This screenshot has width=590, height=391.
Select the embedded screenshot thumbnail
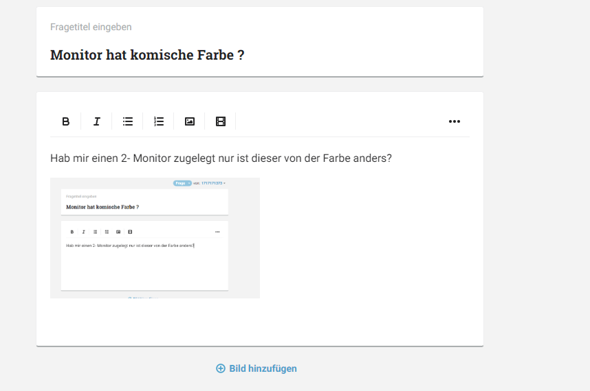coord(155,238)
